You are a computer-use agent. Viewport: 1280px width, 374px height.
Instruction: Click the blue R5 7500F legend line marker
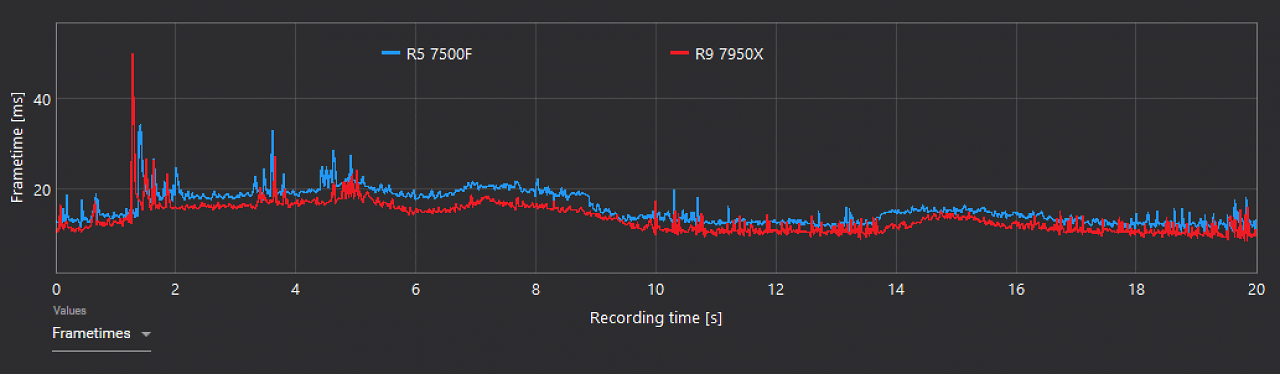click(x=390, y=54)
